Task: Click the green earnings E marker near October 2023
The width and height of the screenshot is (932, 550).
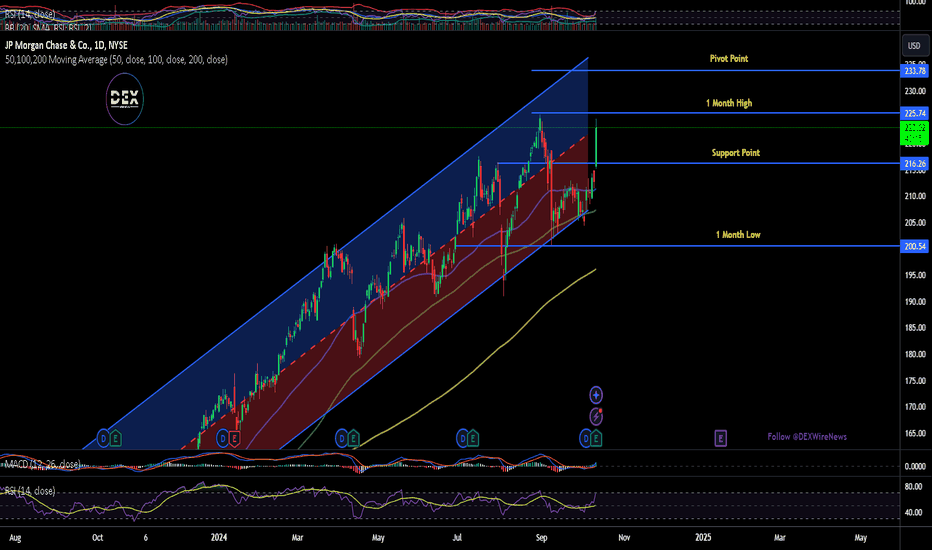Action: point(115,439)
